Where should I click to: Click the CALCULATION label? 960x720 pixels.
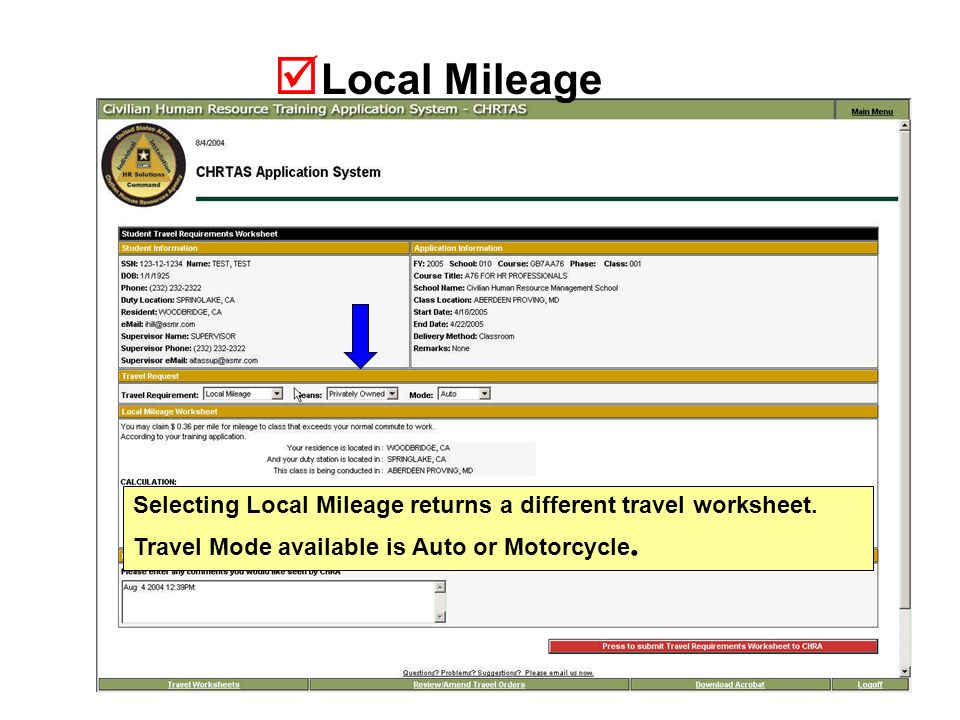pyautogui.click(x=149, y=482)
